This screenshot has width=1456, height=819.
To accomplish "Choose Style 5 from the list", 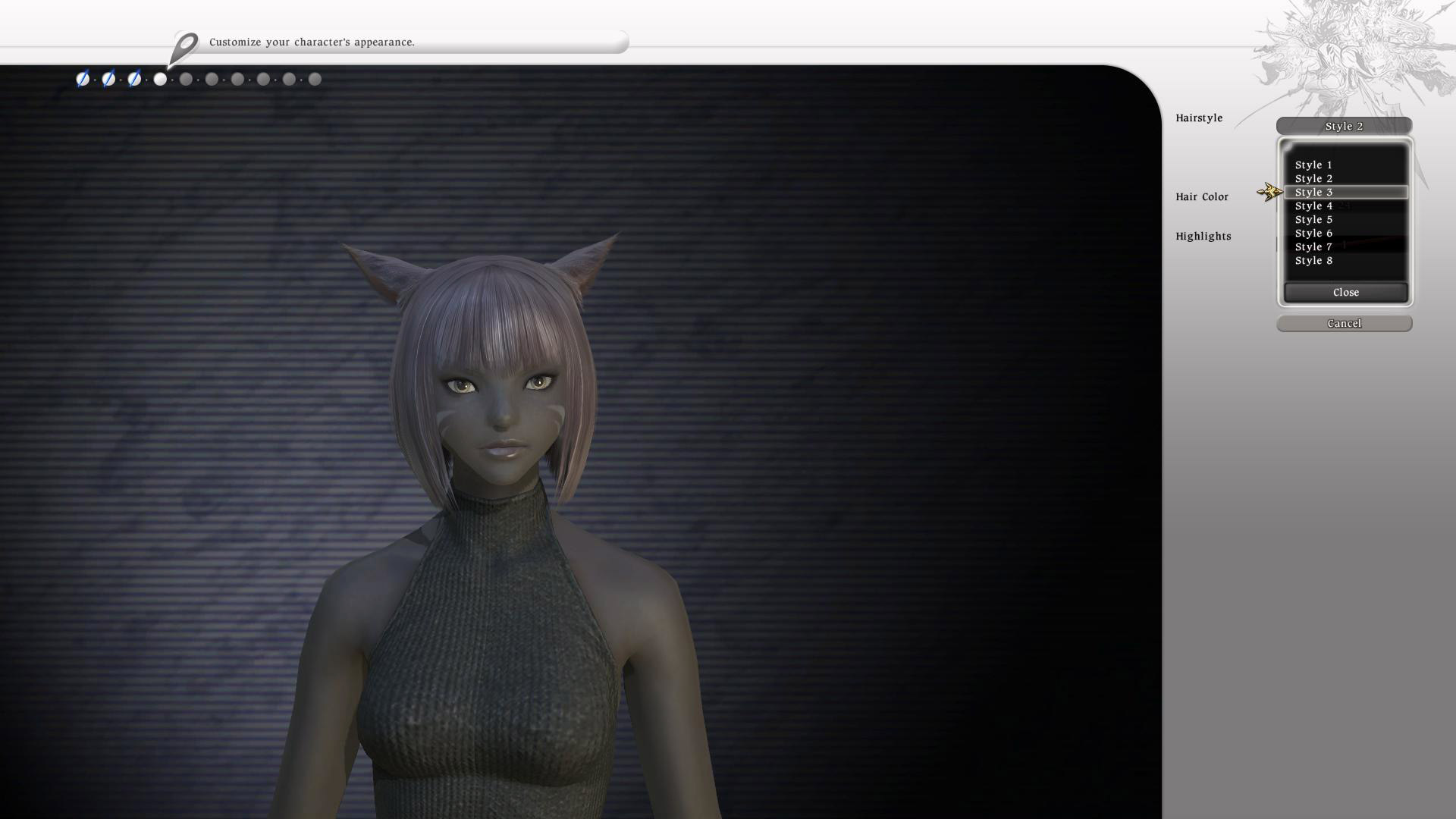I will pos(1313,219).
